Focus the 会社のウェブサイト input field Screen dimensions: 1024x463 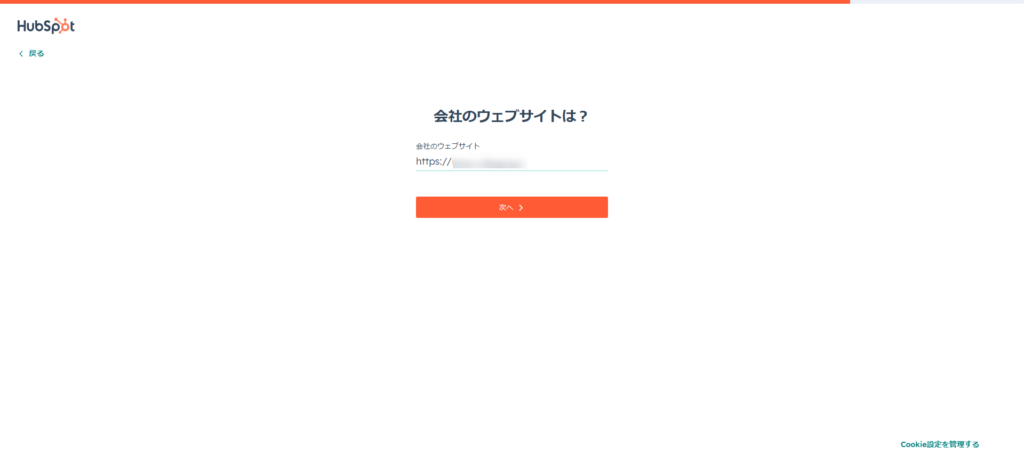[x=511, y=161]
